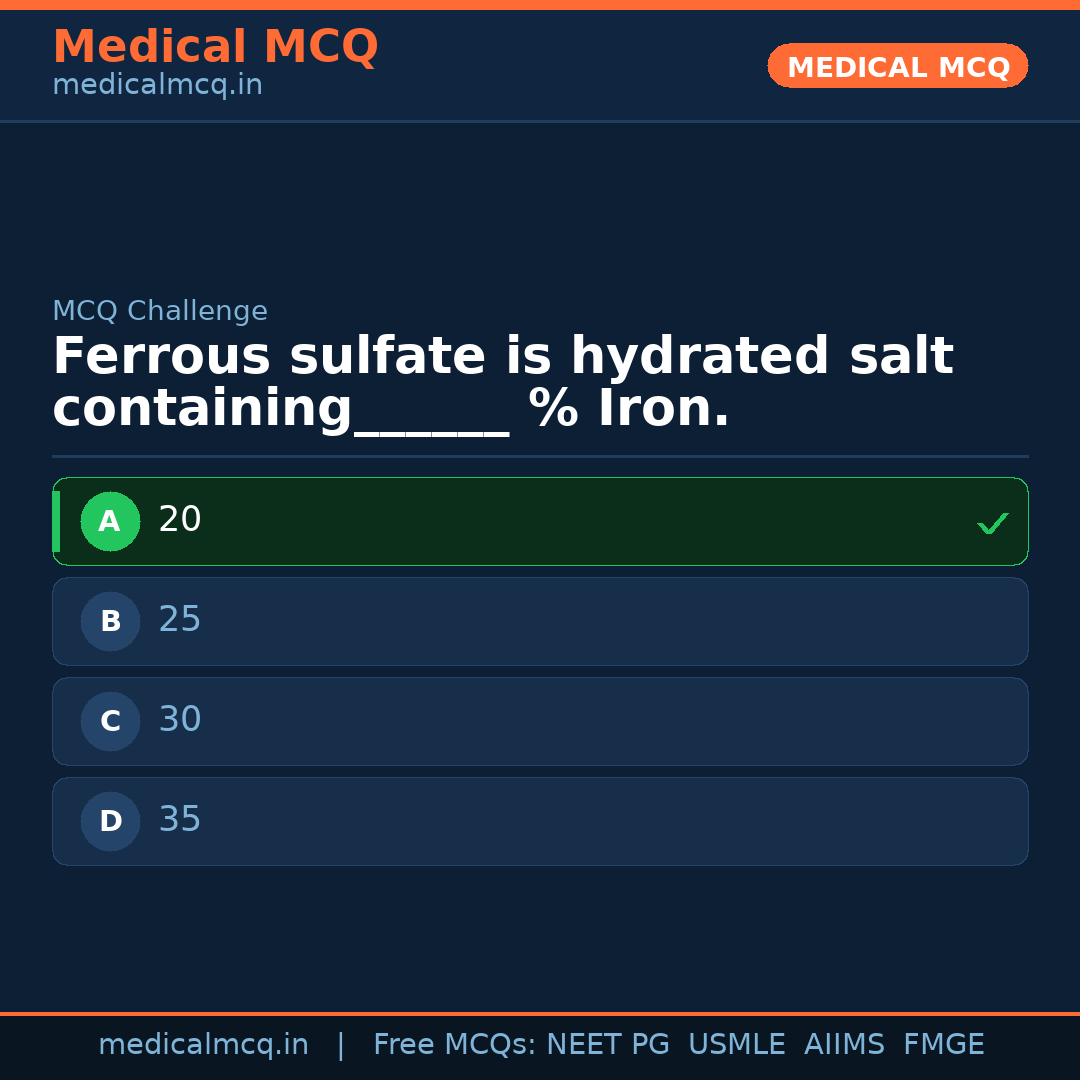
Task: Click the FMGE footer label
Action: [943, 1045]
